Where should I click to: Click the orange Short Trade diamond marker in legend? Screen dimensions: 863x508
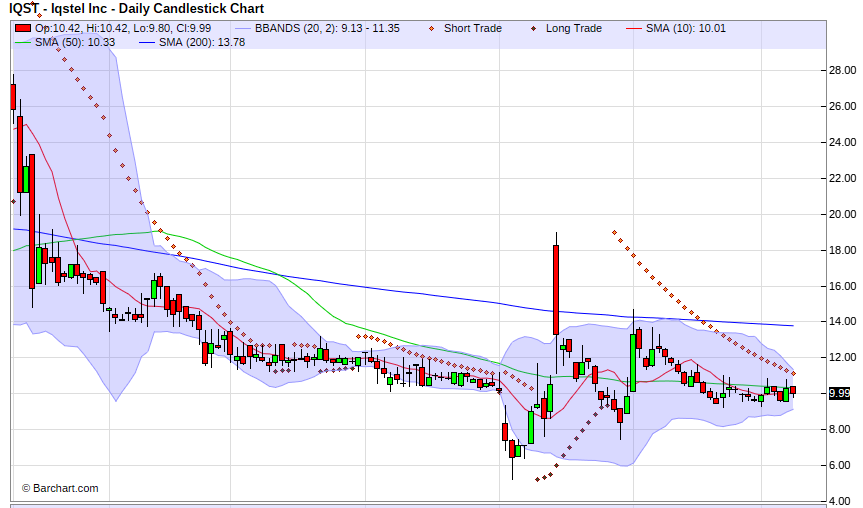click(432, 28)
